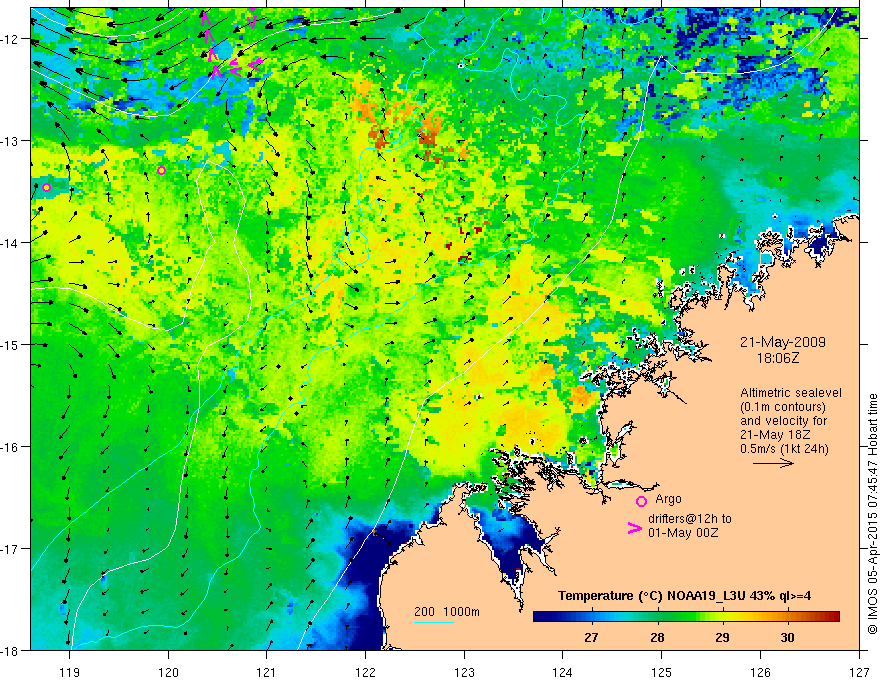Click the 'Altimetric sealevel' legend text
The image size is (880, 680).
791,393
